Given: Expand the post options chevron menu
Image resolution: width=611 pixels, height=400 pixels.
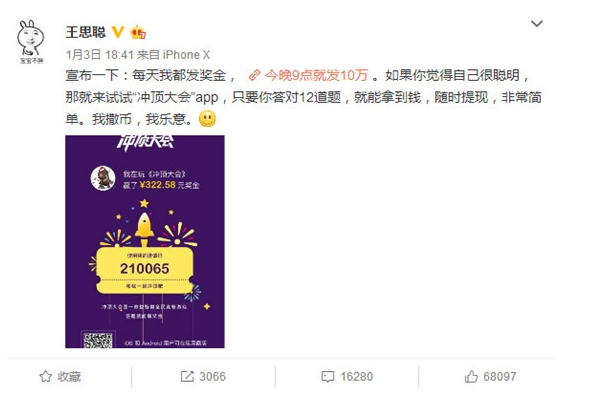Looking at the screenshot, I should coord(537,24).
